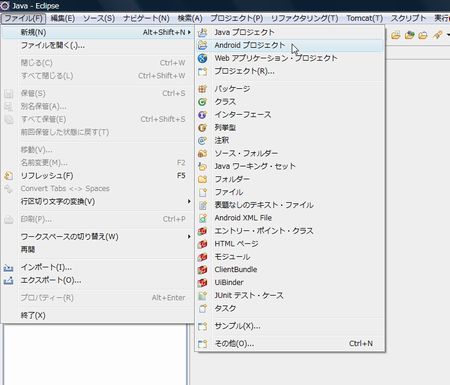Image resolution: width=450 pixels, height=385 pixels.
Task: Select Java プロジェクト in submenu
Action: click(x=290, y=32)
